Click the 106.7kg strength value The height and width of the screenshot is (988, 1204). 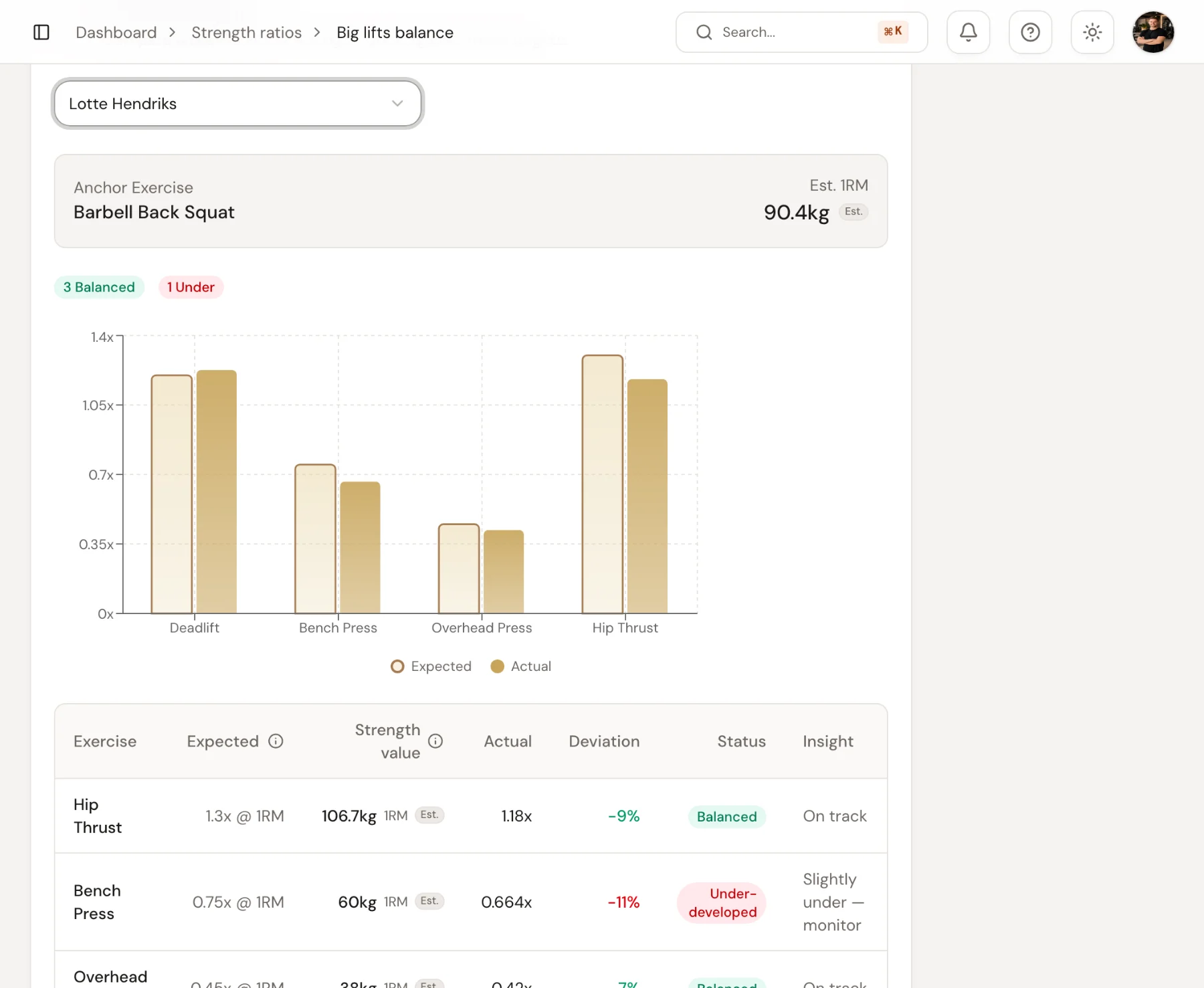pos(349,816)
